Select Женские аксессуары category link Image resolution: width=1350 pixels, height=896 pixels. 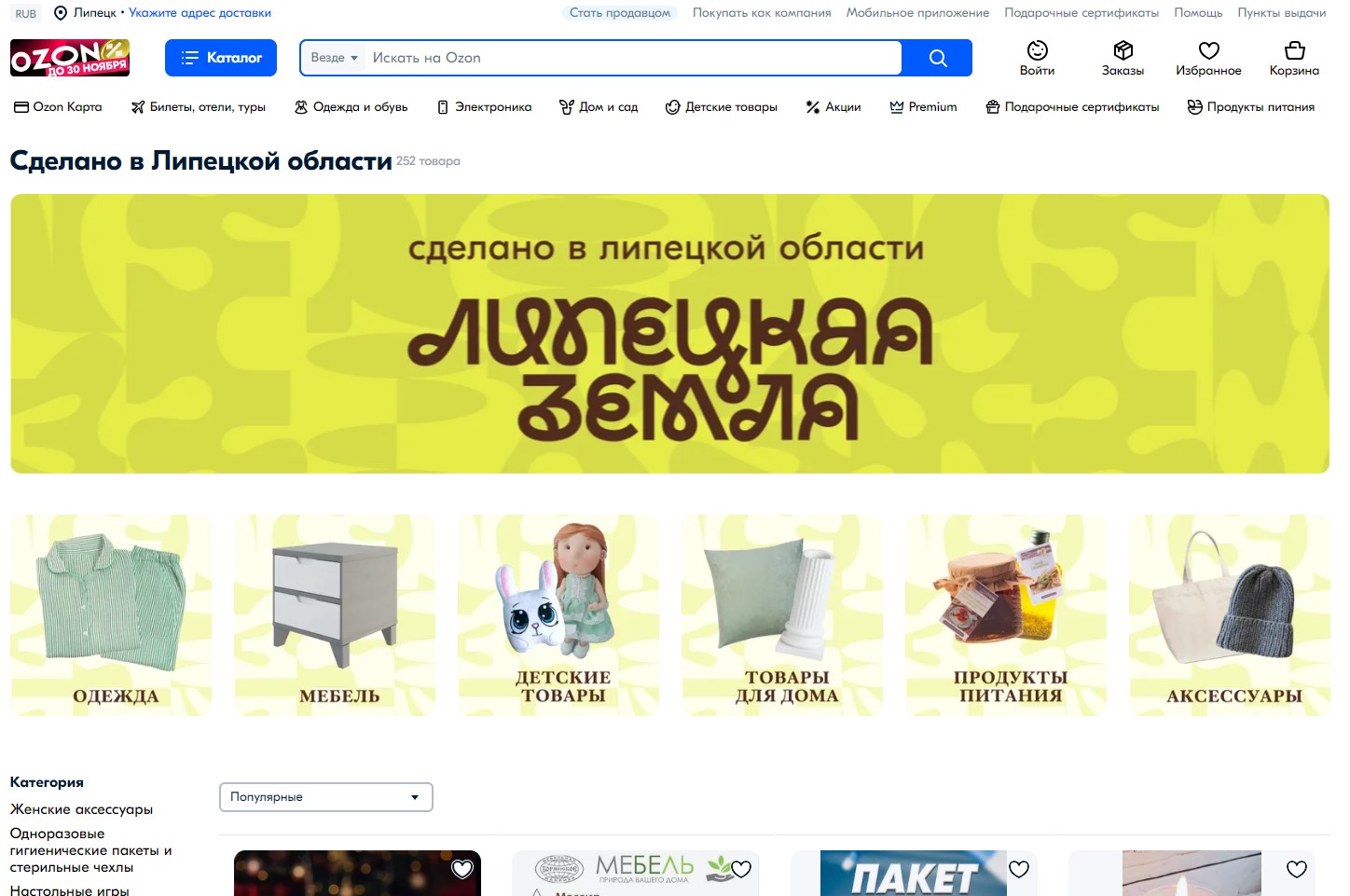(81, 809)
